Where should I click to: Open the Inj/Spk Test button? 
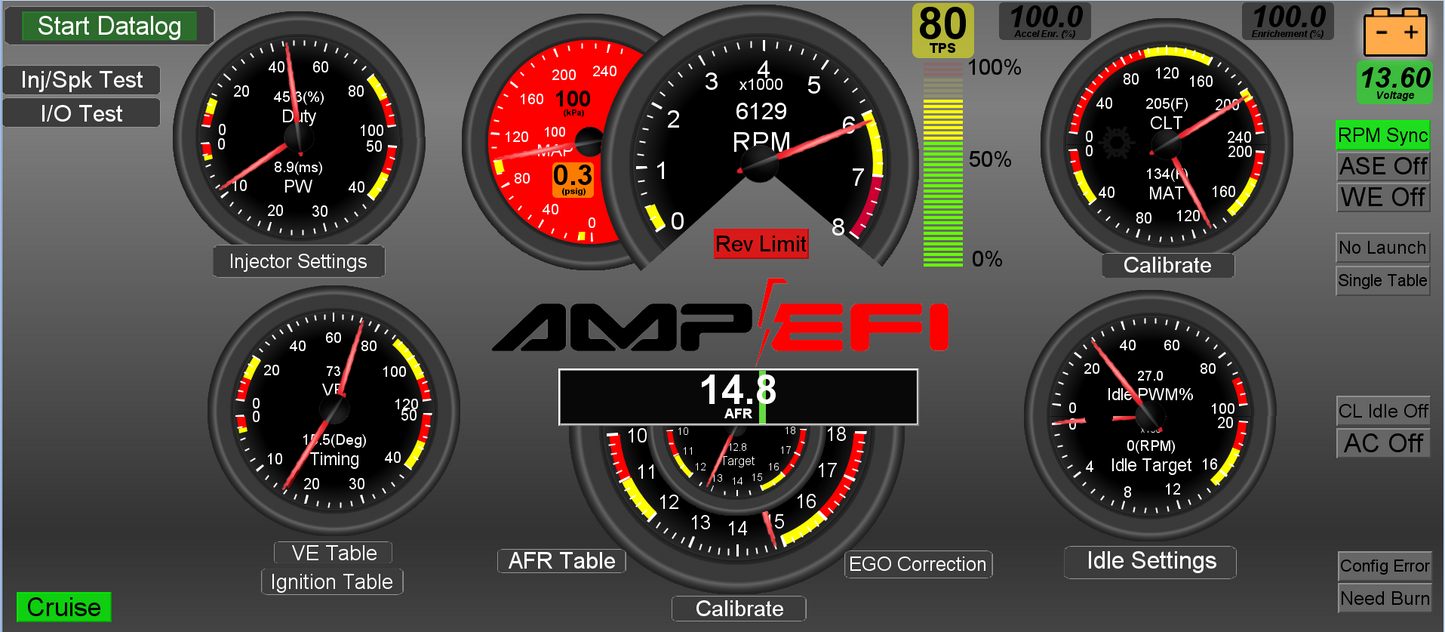[82, 80]
